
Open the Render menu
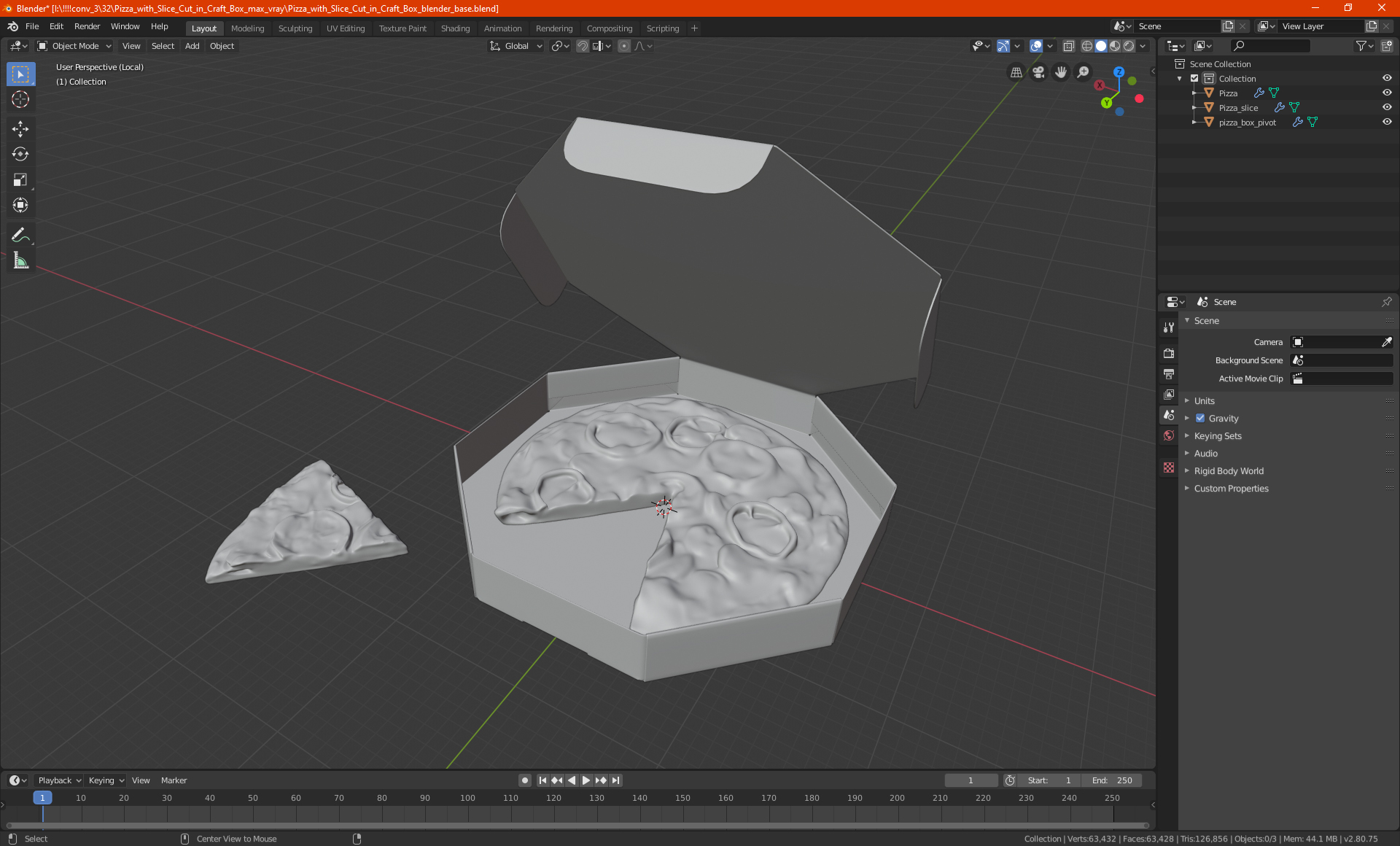click(x=87, y=26)
